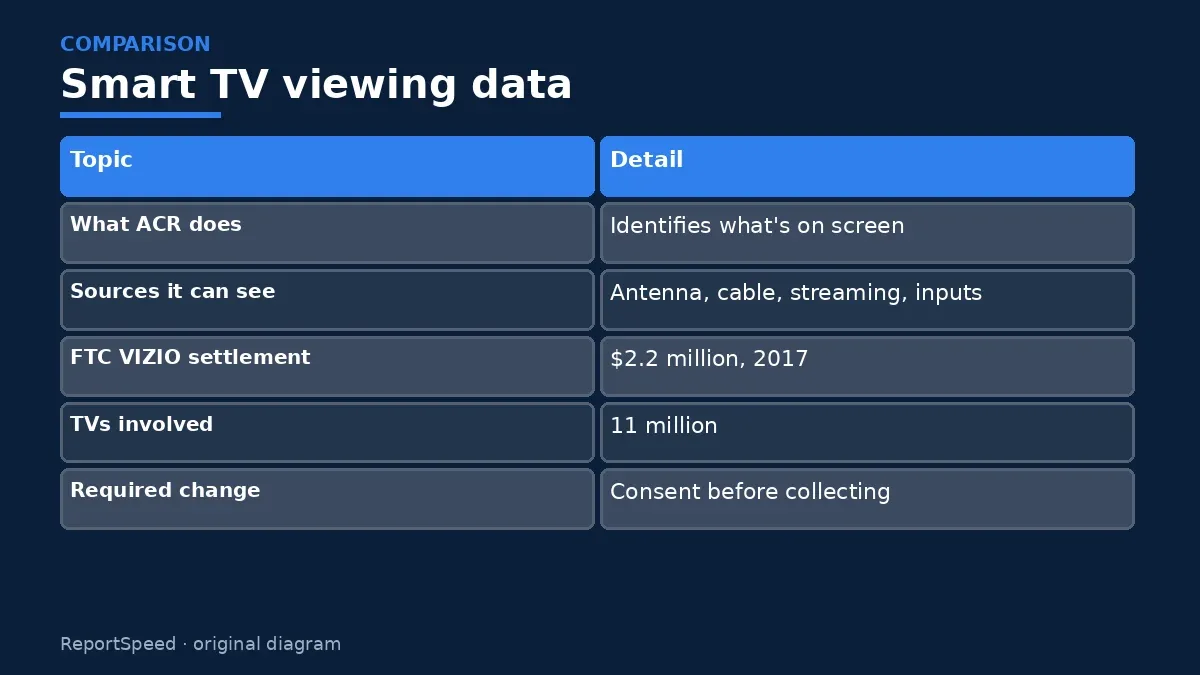
Task: Click the '11 million' cell
Action: point(867,433)
